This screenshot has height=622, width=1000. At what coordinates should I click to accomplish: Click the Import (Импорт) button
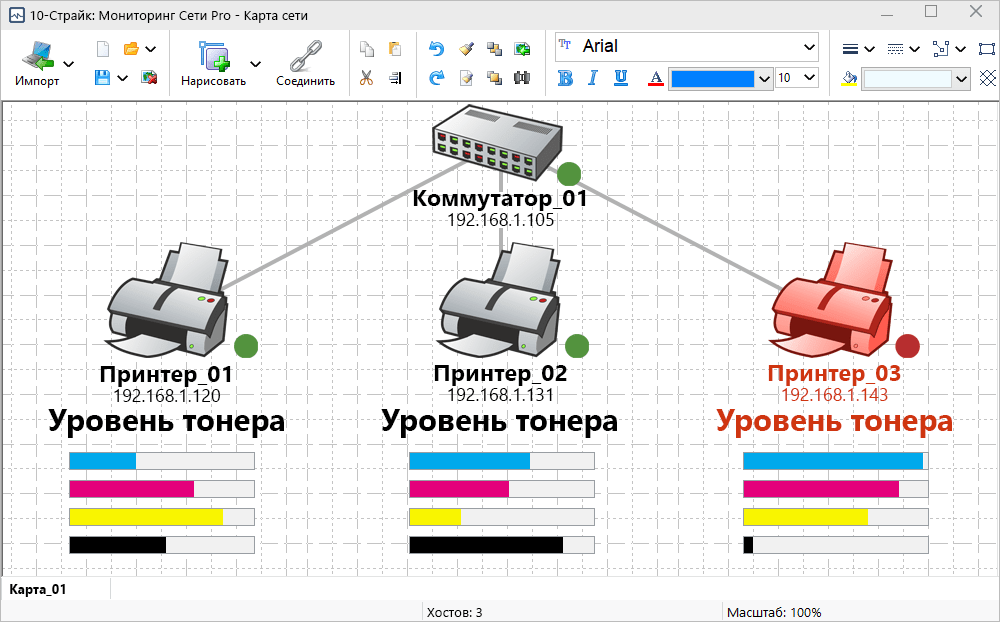pyautogui.click(x=37, y=63)
